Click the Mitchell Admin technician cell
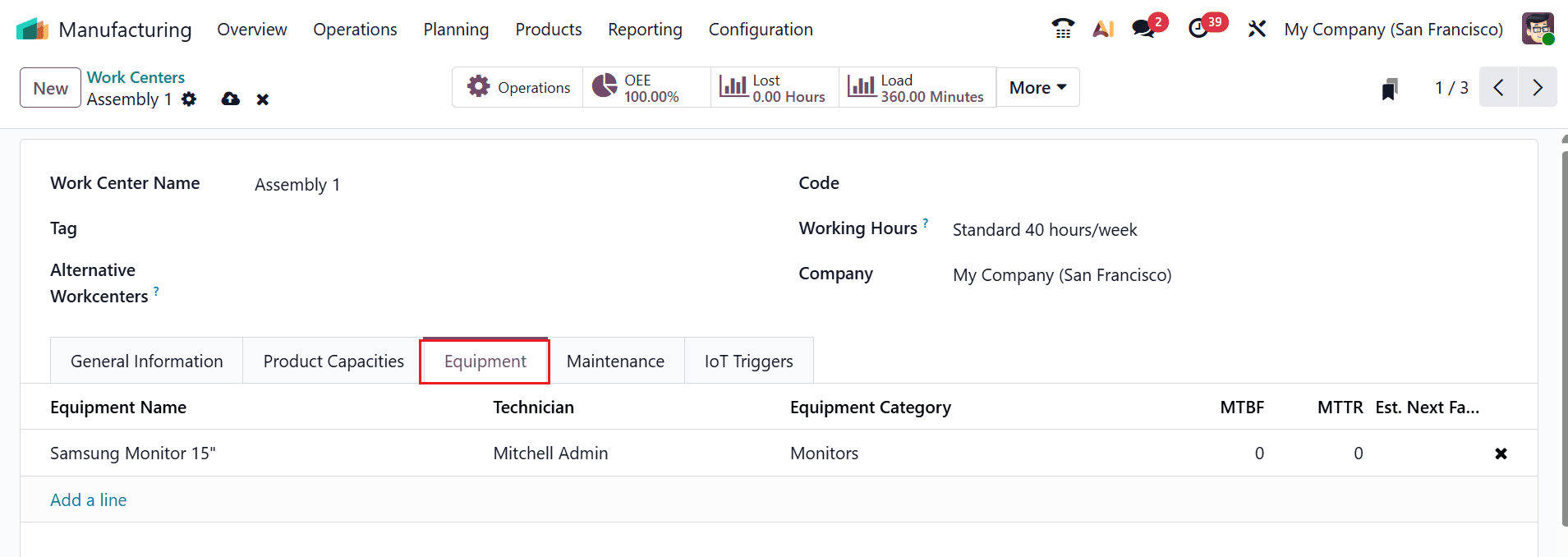 point(550,453)
